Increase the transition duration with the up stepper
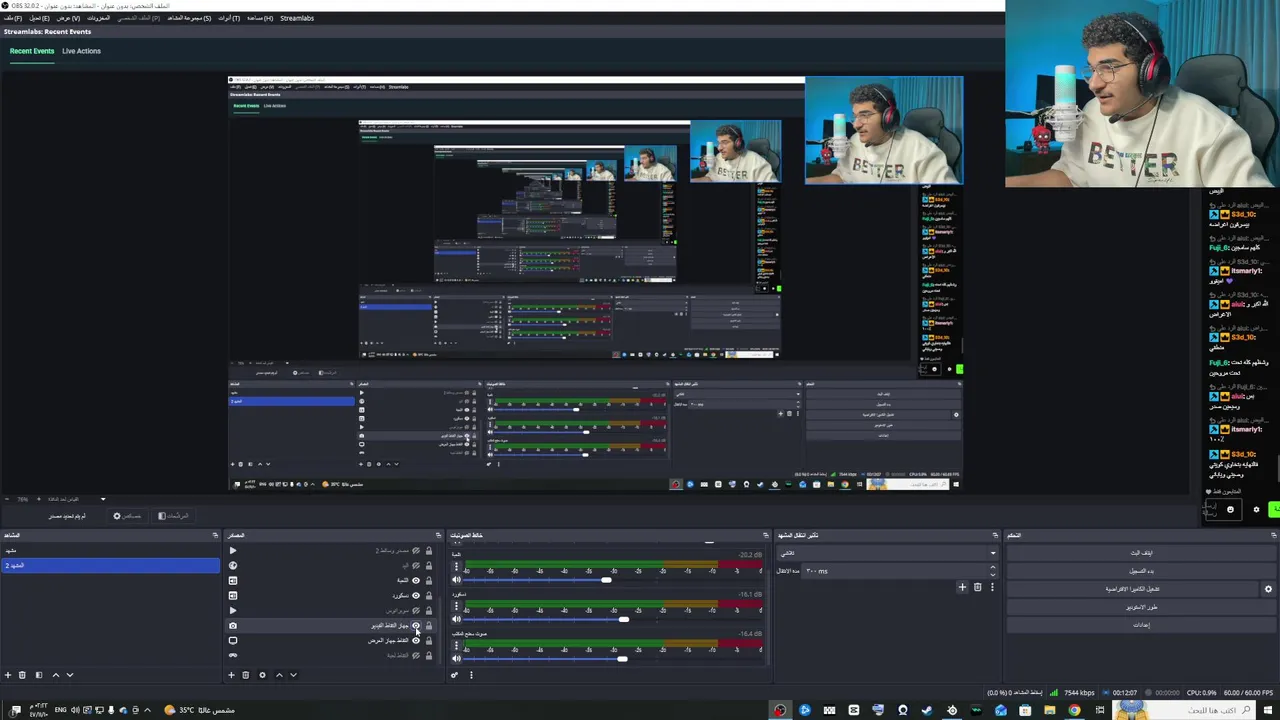This screenshot has height=720, width=1280. [992, 567]
